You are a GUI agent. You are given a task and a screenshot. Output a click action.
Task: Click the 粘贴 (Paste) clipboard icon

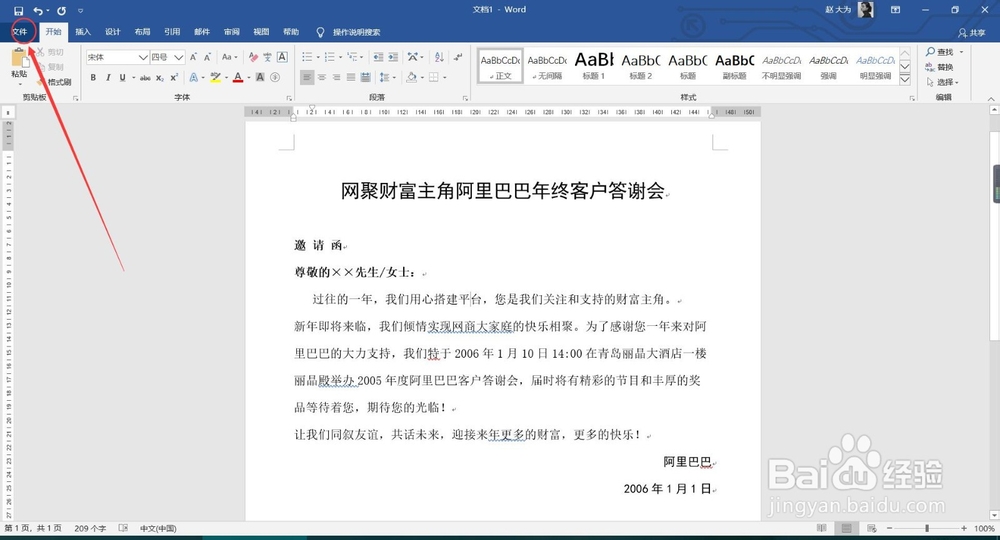pyautogui.click(x=20, y=59)
